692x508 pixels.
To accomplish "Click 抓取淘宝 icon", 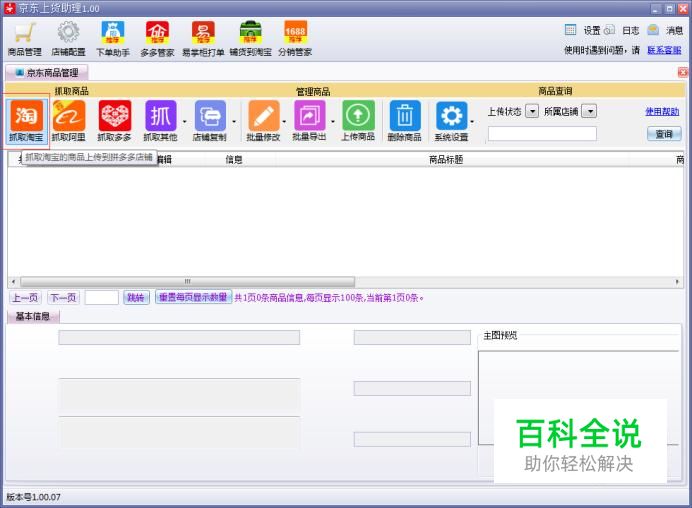I will pos(26,121).
